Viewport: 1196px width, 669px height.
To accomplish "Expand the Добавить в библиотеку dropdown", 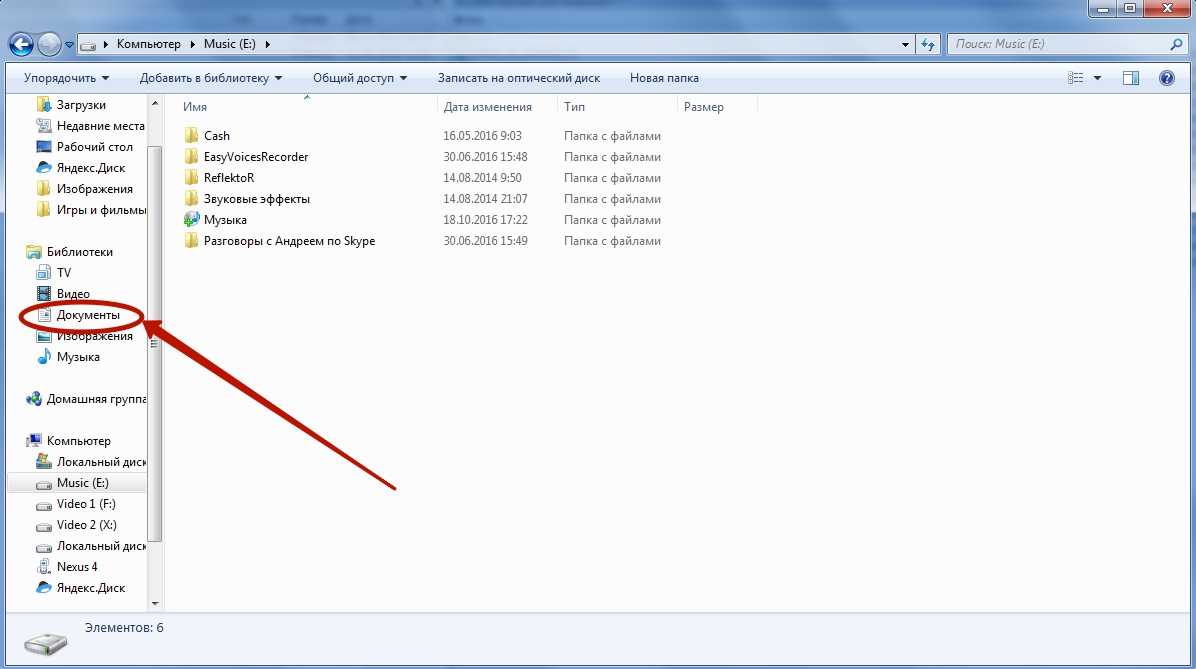I will (210, 78).
